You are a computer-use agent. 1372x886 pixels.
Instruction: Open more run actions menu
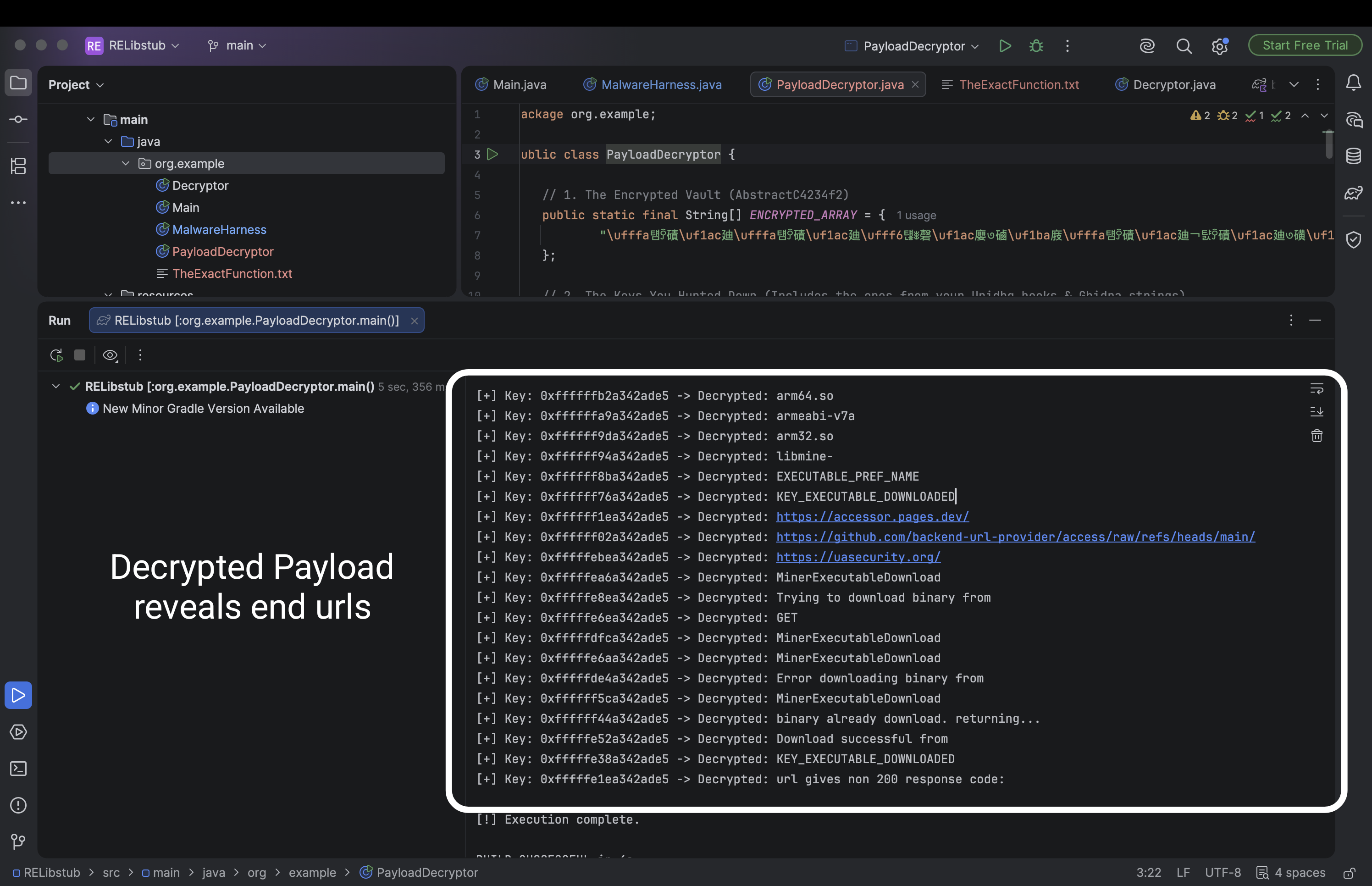[1067, 46]
